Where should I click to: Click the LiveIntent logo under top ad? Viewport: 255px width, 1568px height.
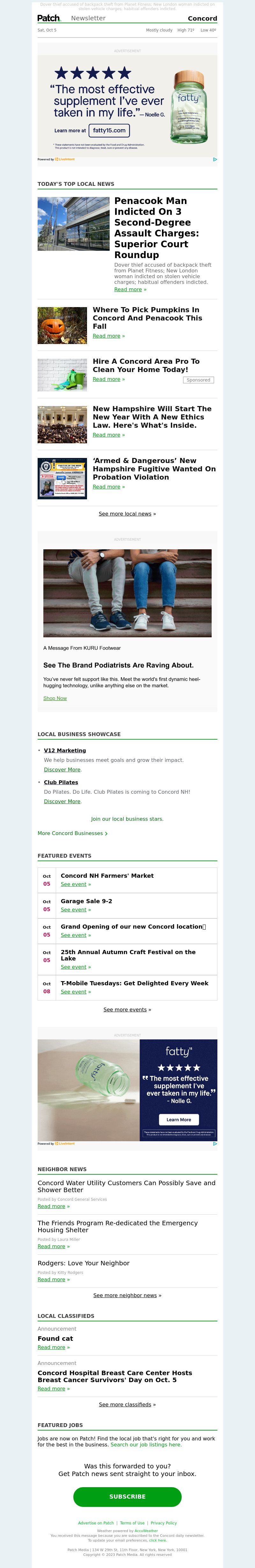(65, 159)
